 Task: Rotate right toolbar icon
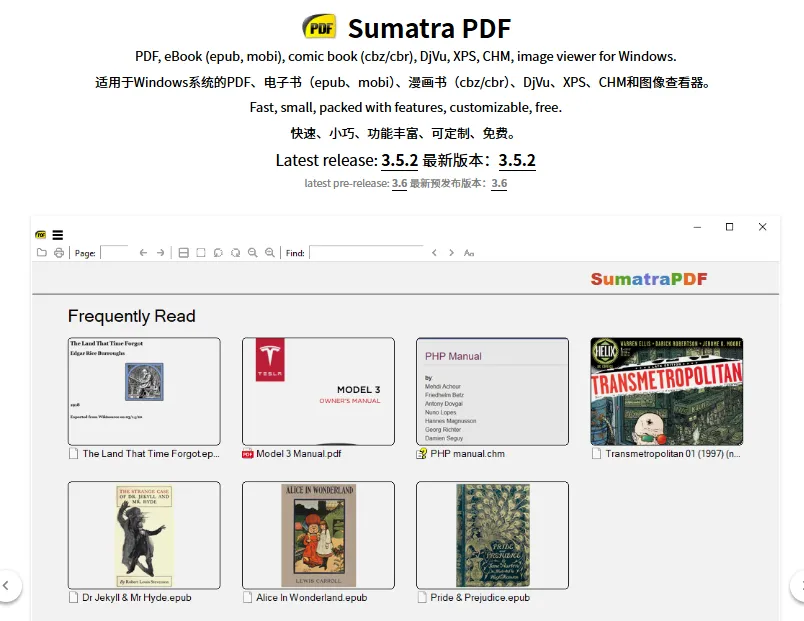(x=235, y=252)
